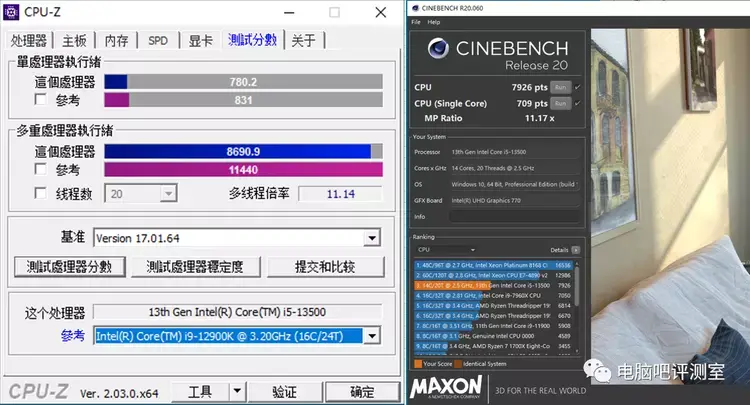Open the thread count dropdown showing 20
Image resolution: width=750 pixels, height=405 pixels.
tap(168, 194)
